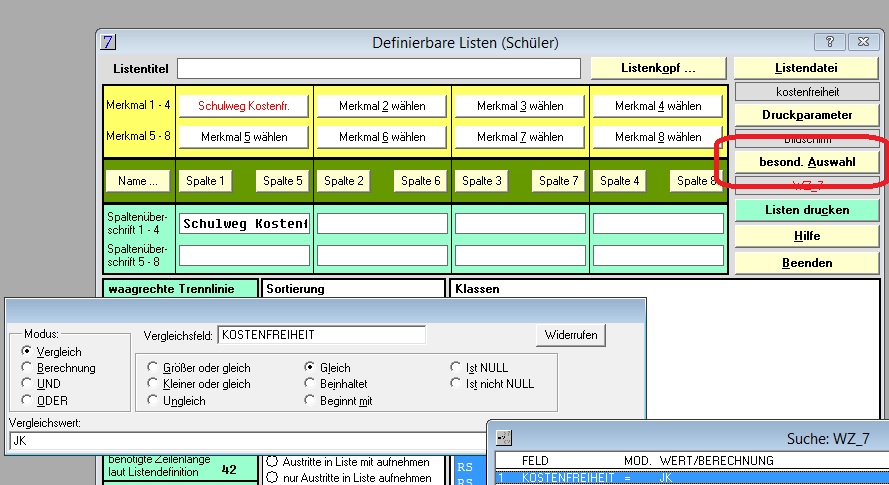
Task: Click the Spalte 6 button
Action: point(421,181)
